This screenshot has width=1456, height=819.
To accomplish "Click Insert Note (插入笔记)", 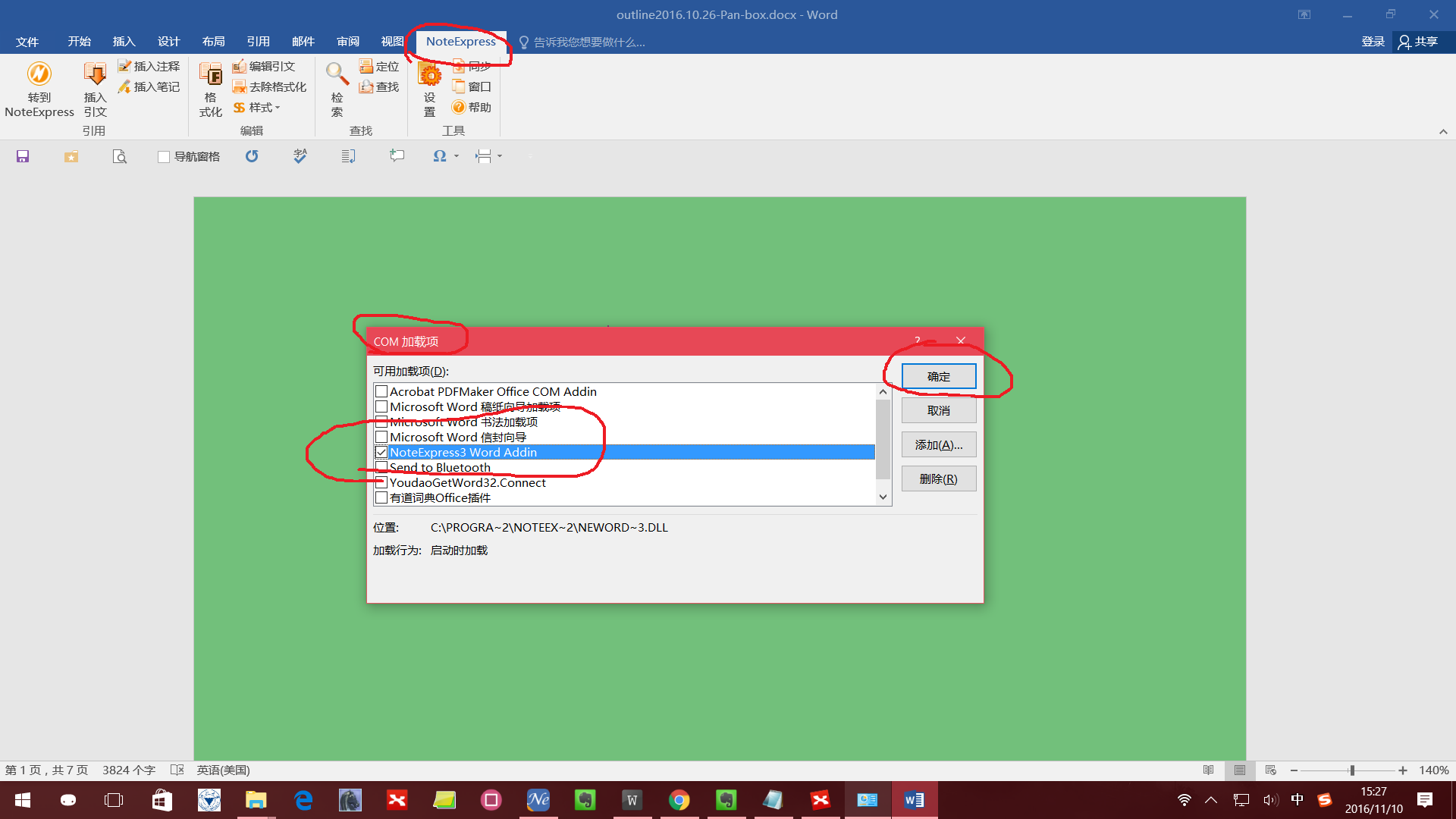I will click(x=149, y=87).
